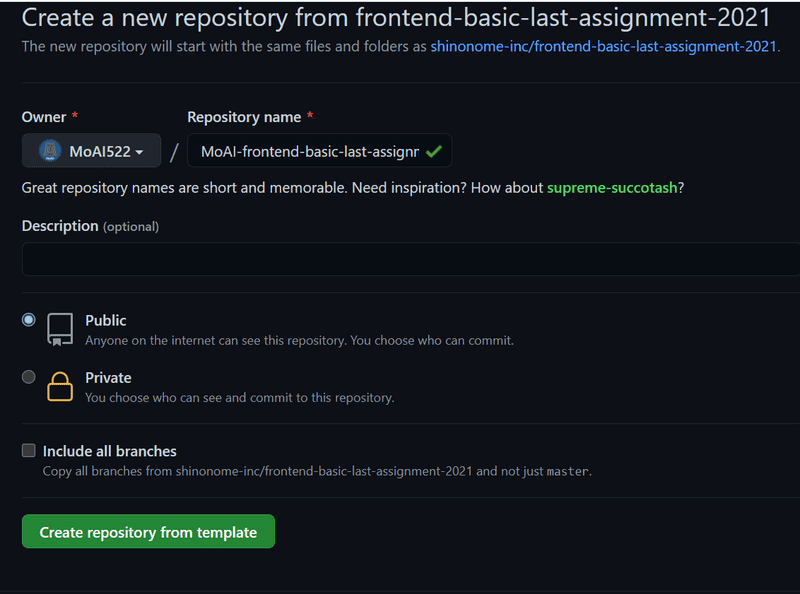Click the dropdown caret next to MoAI522
The width and height of the screenshot is (800, 594).
(139, 152)
